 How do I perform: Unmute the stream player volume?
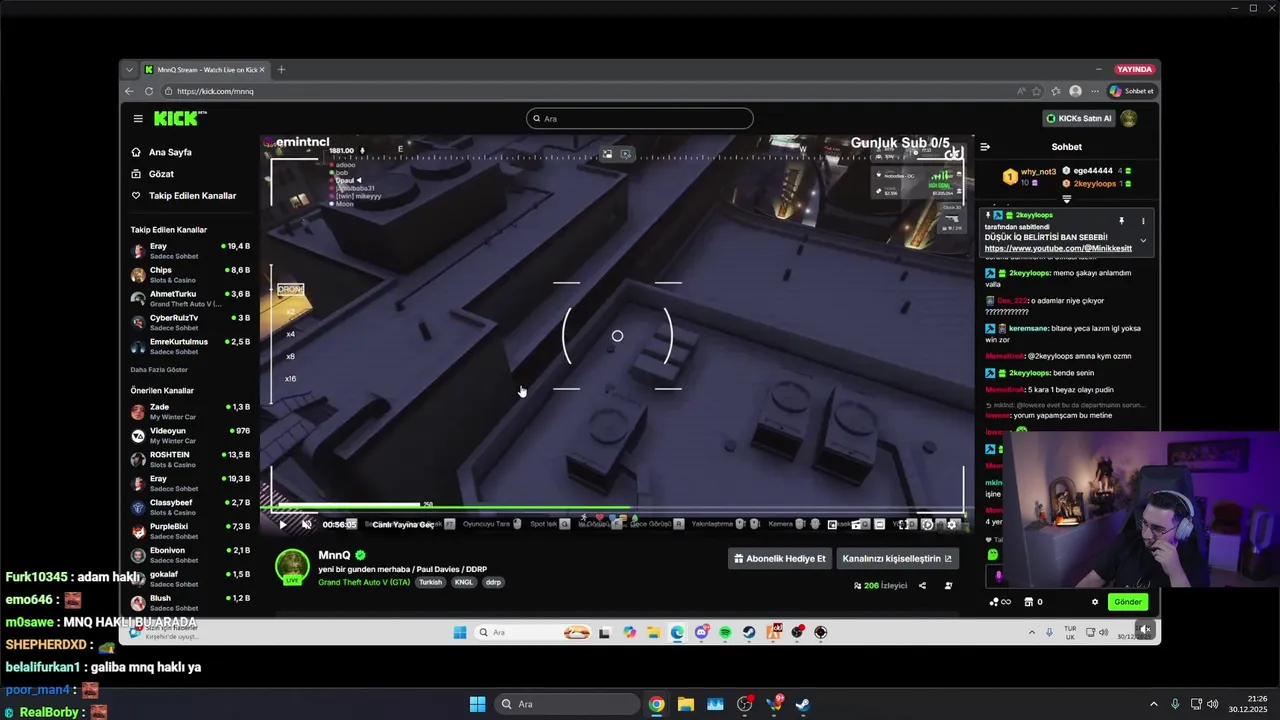[307, 524]
